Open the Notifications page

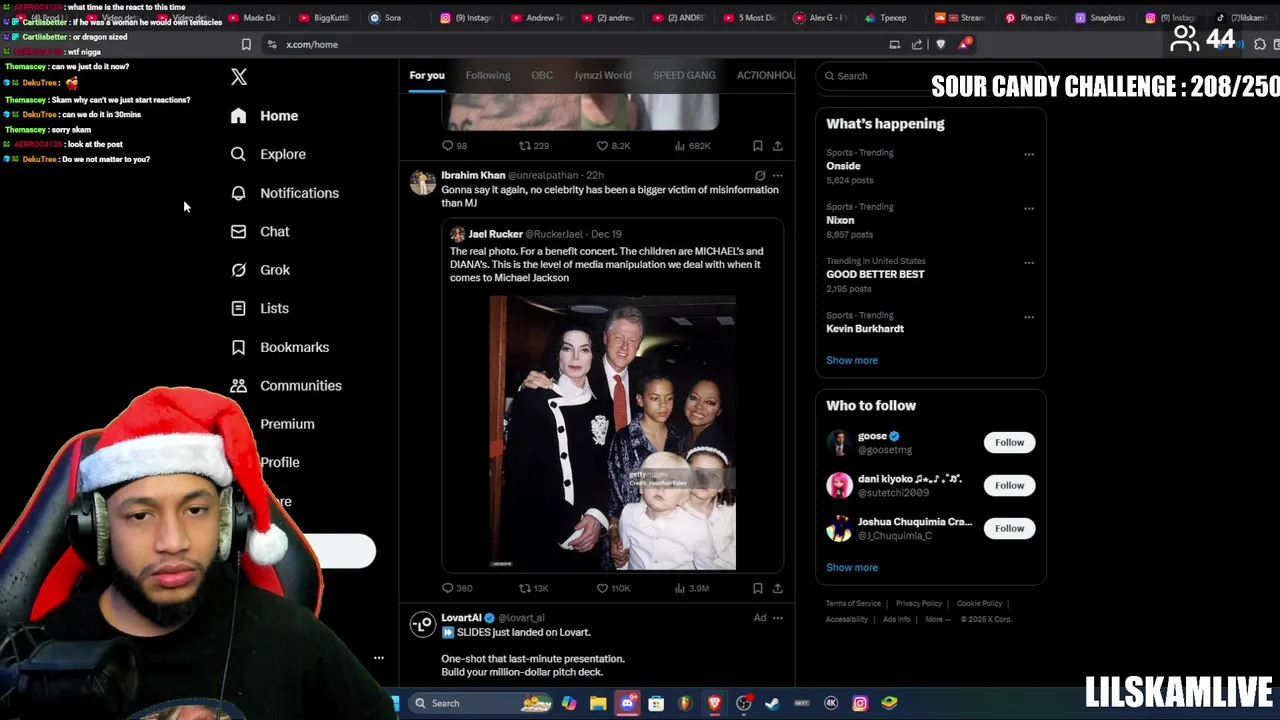[x=284, y=193]
